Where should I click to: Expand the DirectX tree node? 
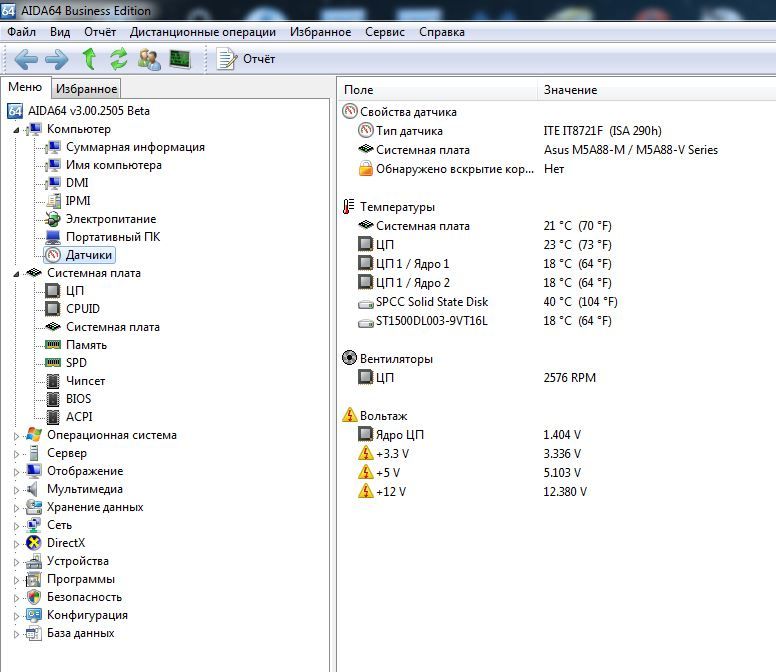(x=16, y=544)
